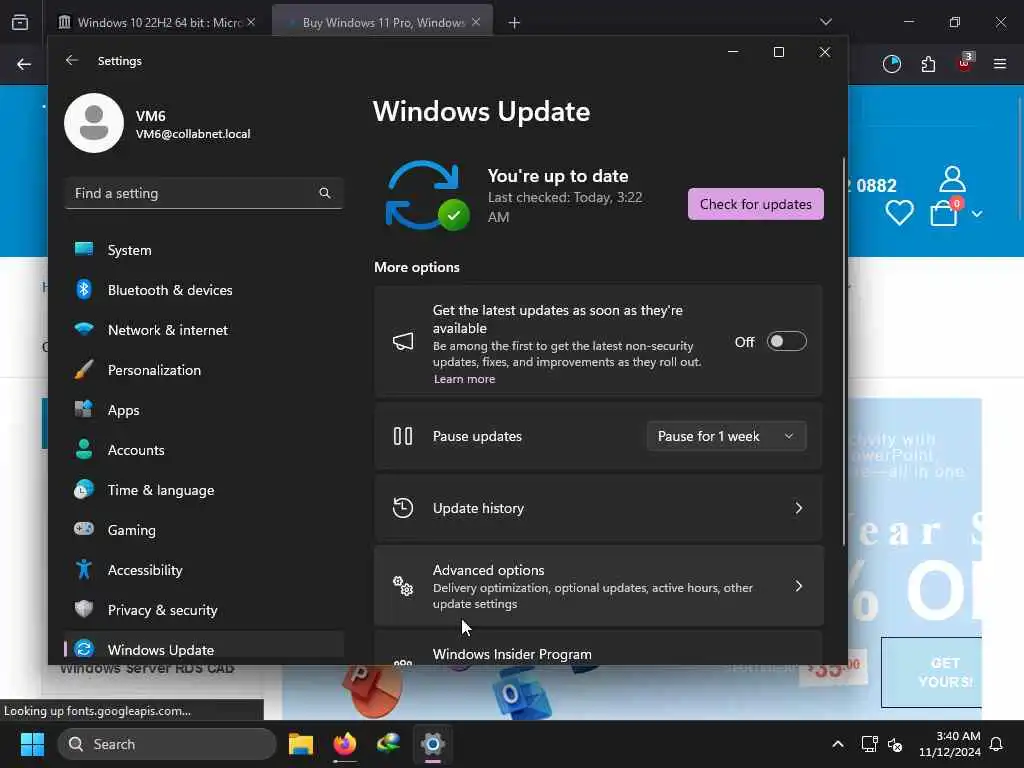Click the Settings back arrow
The image size is (1024, 768).
72,60
